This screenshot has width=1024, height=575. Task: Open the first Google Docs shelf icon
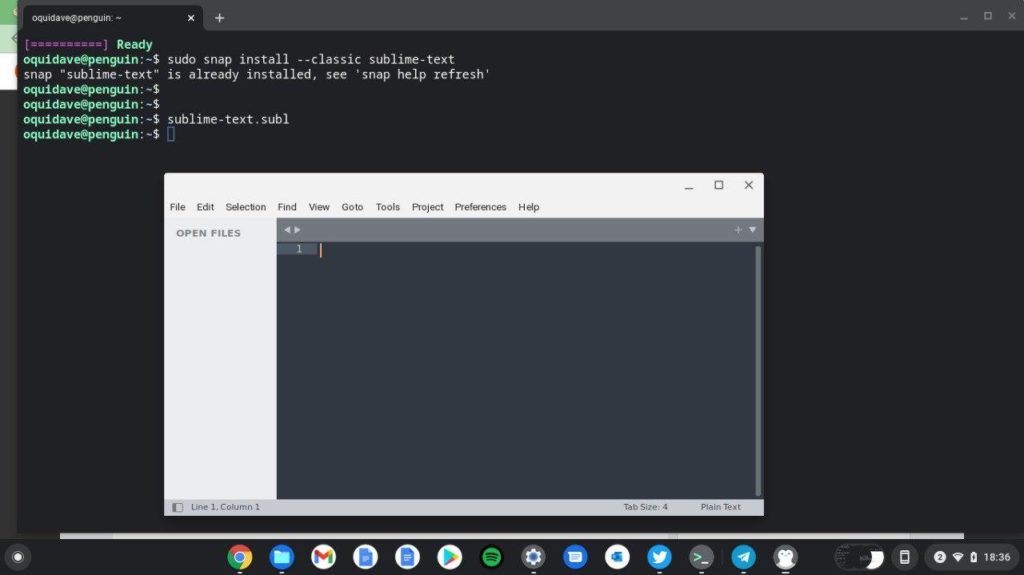(365, 557)
